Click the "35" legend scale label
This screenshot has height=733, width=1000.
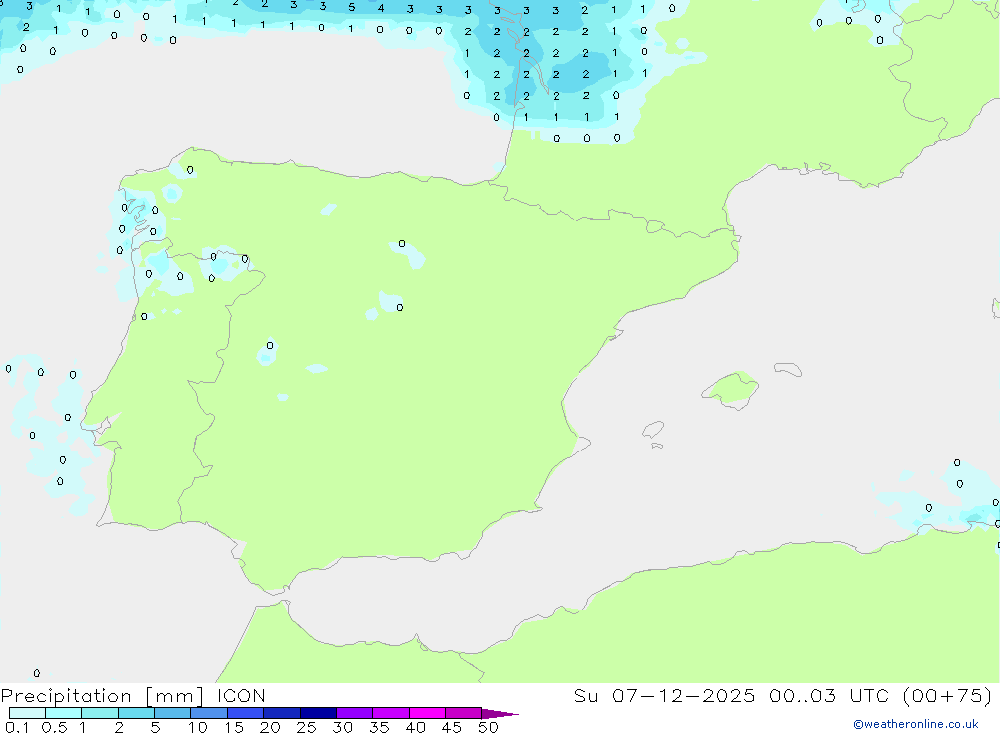pyautogui.click(x=379, y=727)
